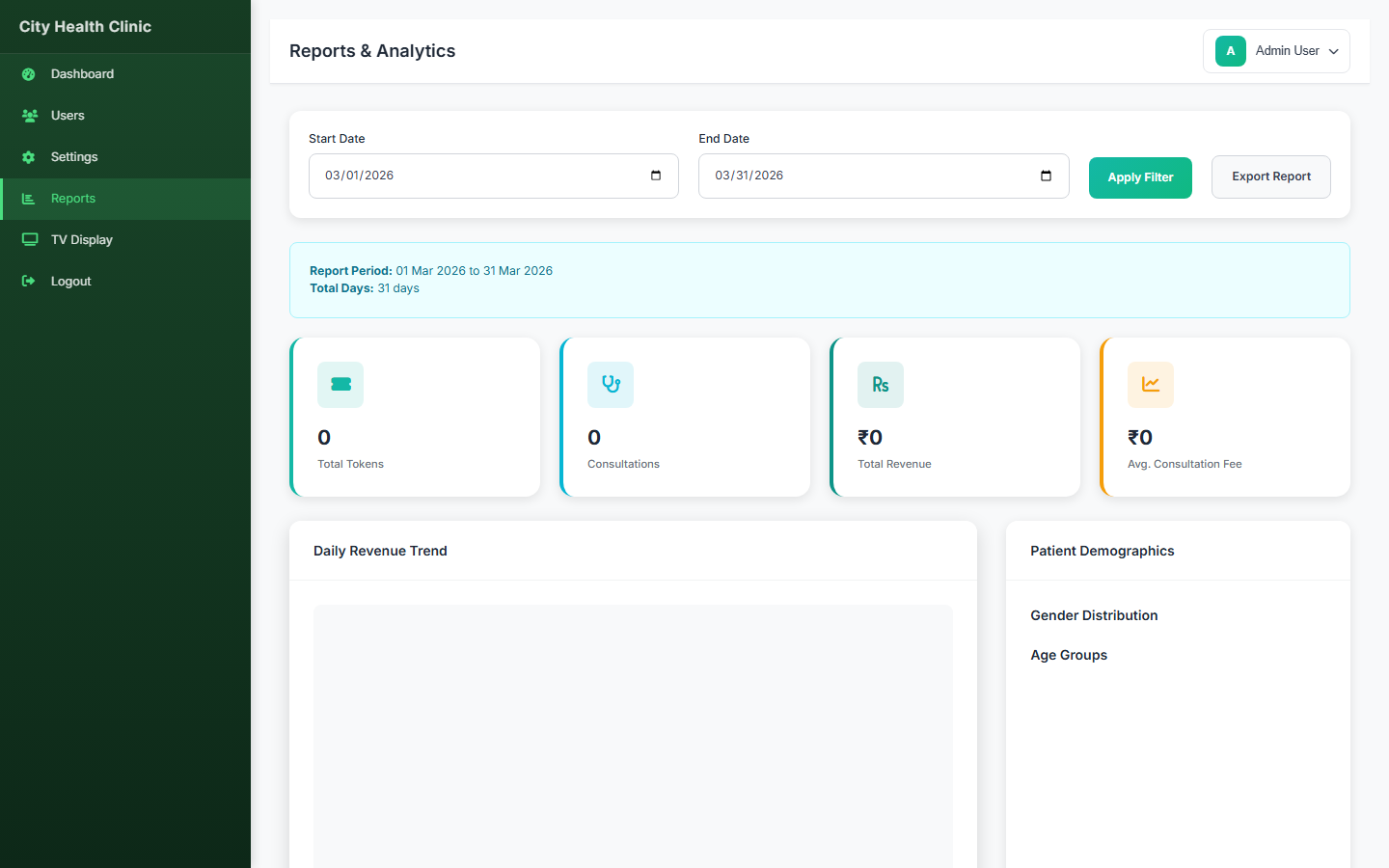Click the '₹0' value above Total Revenue

tap(870, 438)
